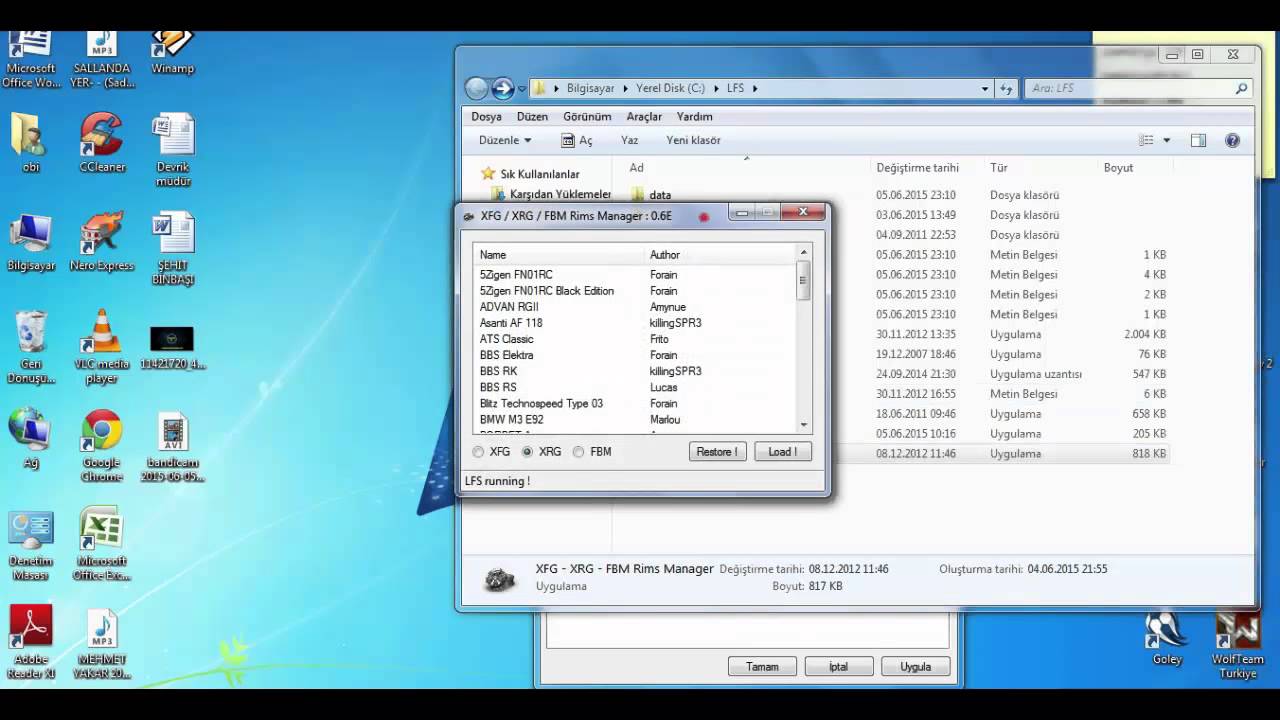Screen dimensions: 1280x720
Task: Open the Düzenle dropdown in Explorer
Action: (505, 140)
